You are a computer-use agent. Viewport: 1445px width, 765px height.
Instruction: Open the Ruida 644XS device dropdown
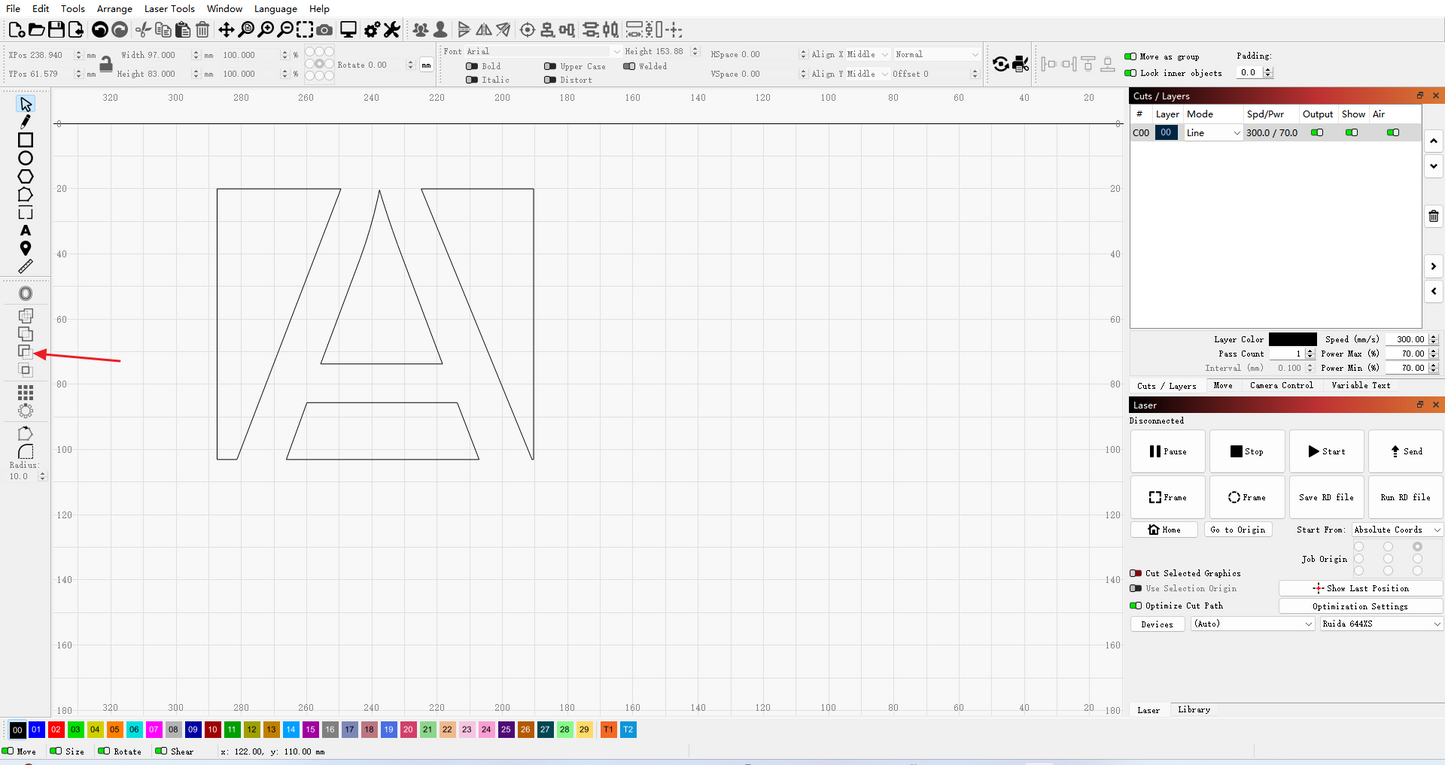coord(1381,623)
